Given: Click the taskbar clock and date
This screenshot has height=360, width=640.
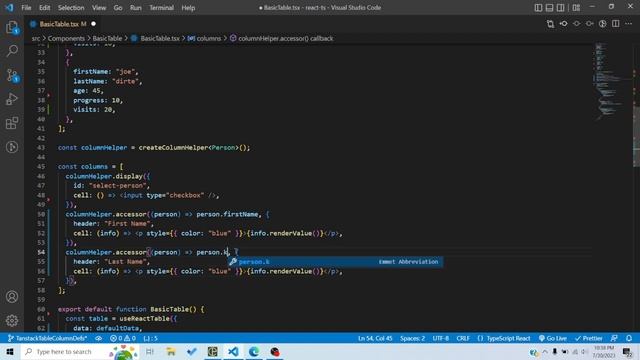Looking at the screenshot, I should (x=604, y=352).
